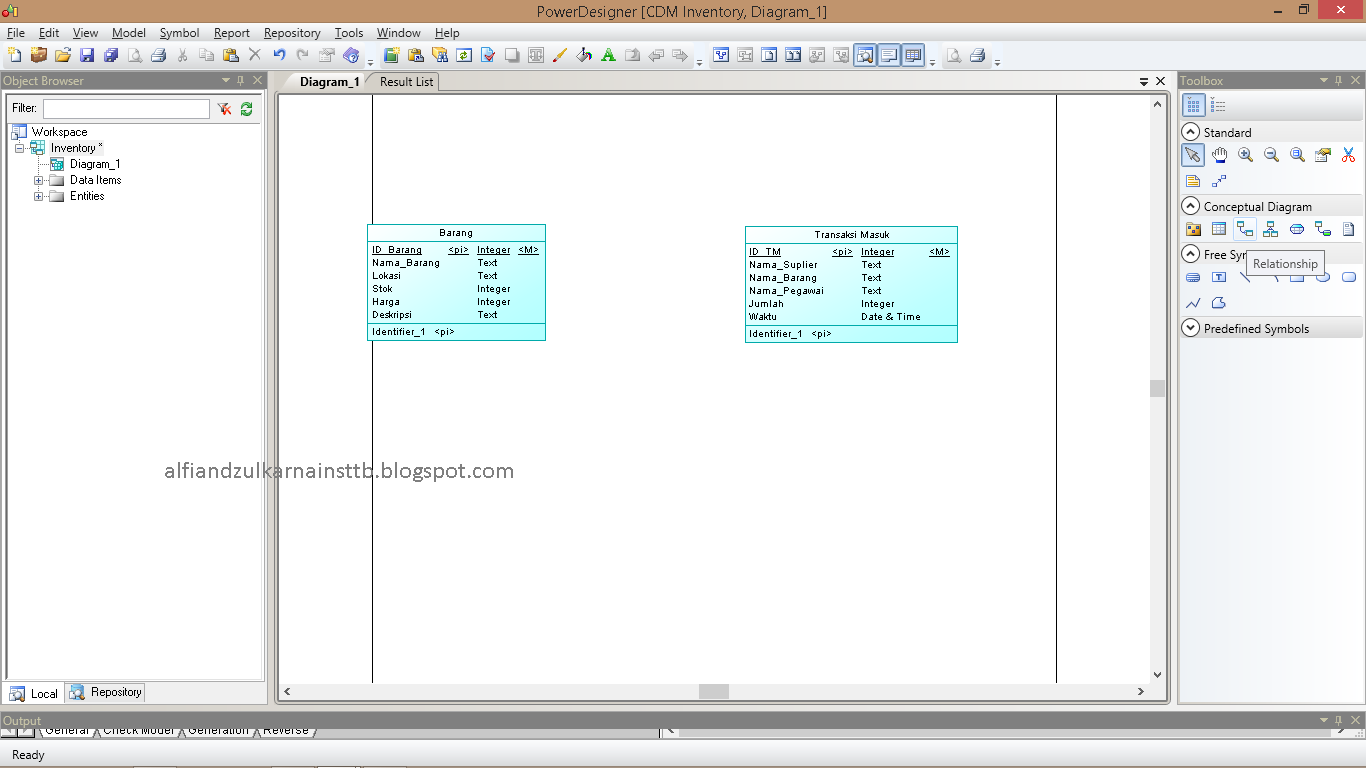This screenshot has width=1366, height=768.
Task: Open the Model menu
Action: point(128,32)
